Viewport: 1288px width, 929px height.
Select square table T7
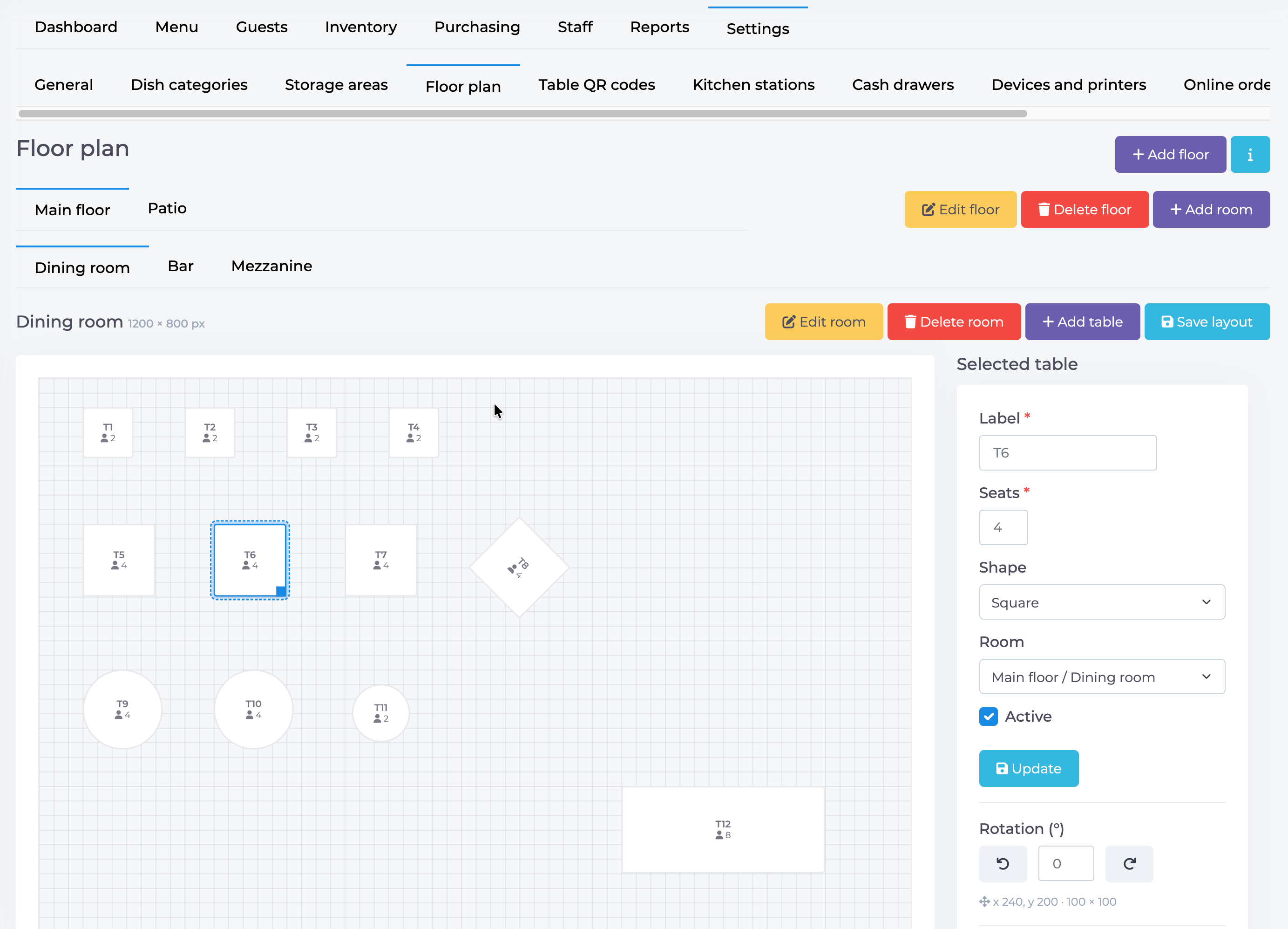380,560
